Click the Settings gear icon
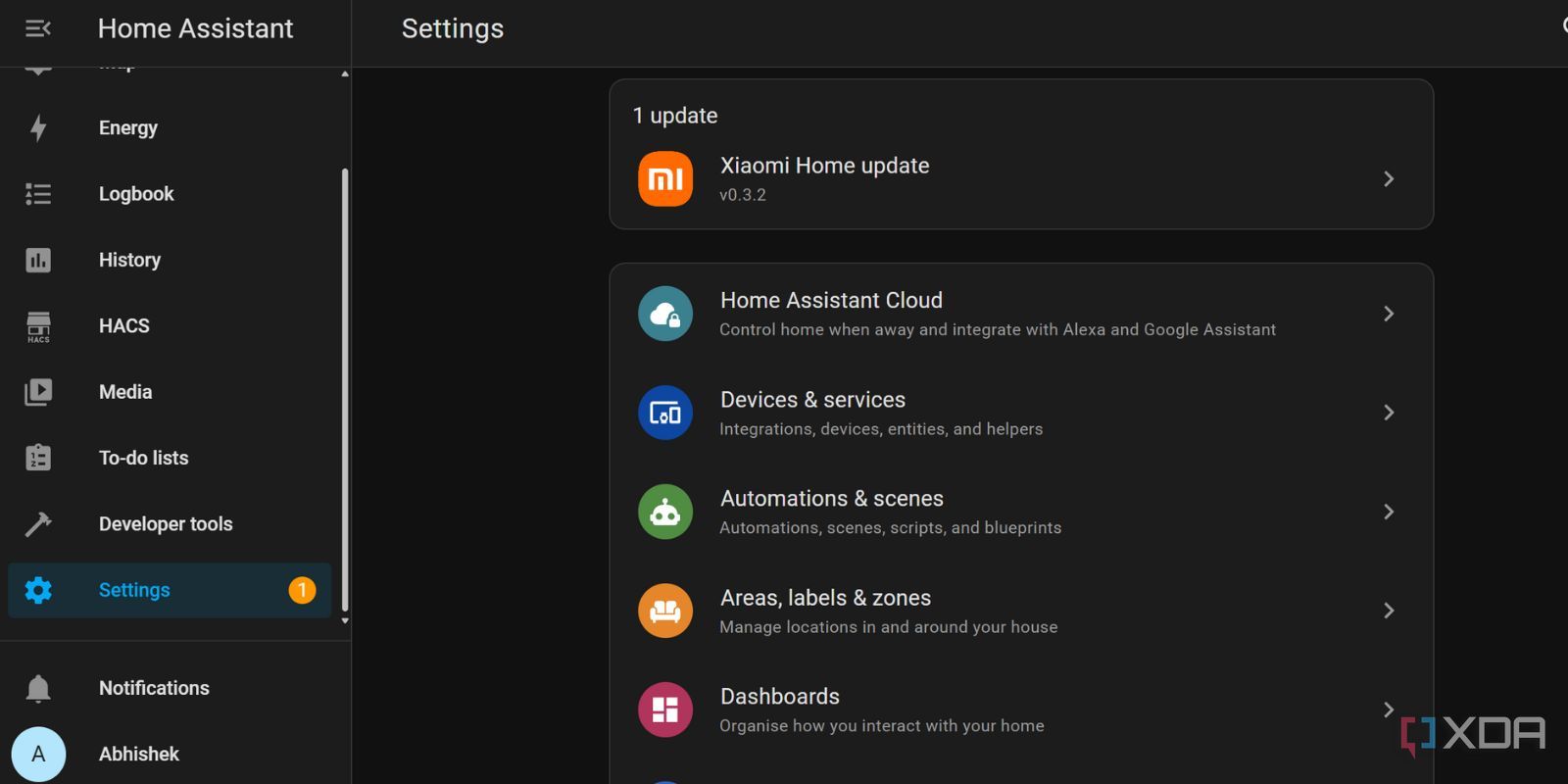1568x784 pixels. click(x=38, y=590)
